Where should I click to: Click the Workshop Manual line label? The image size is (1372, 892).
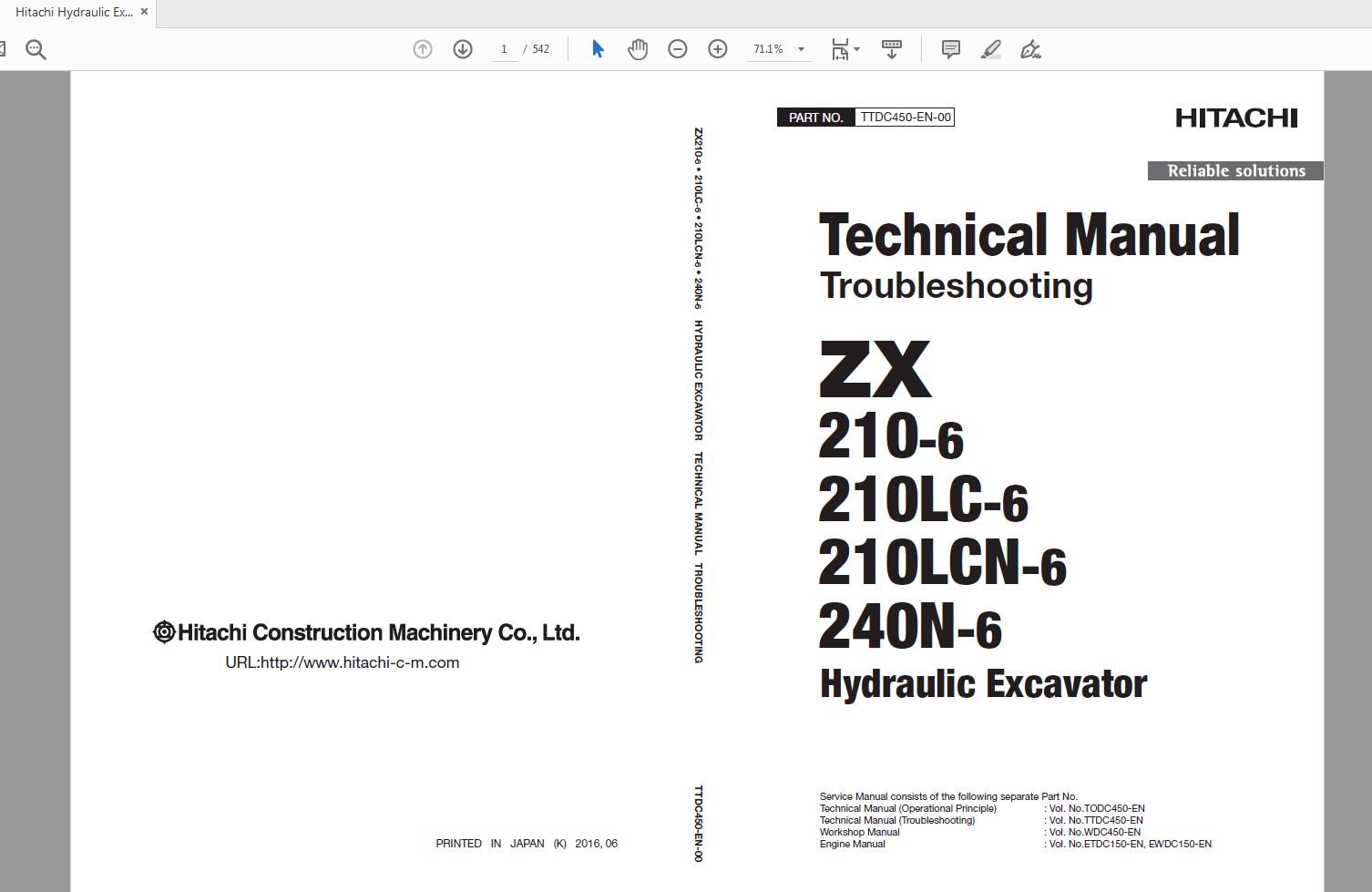tap(860, 832)
